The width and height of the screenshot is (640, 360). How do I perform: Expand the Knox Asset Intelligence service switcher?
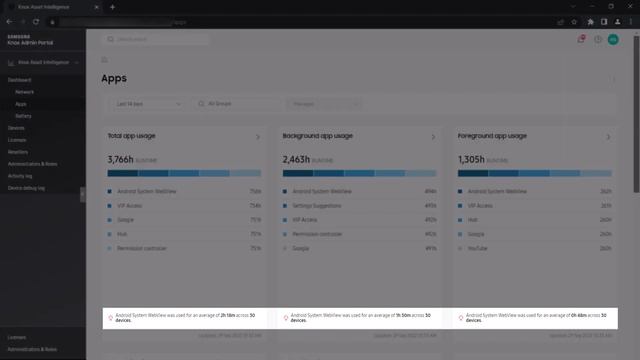click(43, 62)
